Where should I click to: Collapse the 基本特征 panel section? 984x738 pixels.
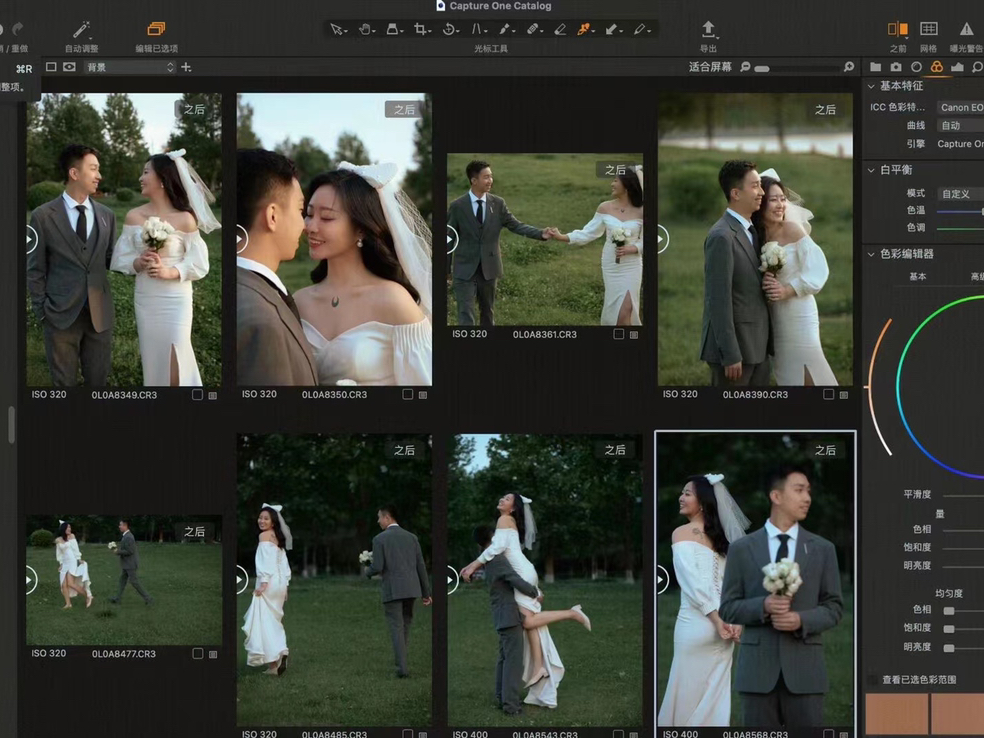[x=871, y=86]
